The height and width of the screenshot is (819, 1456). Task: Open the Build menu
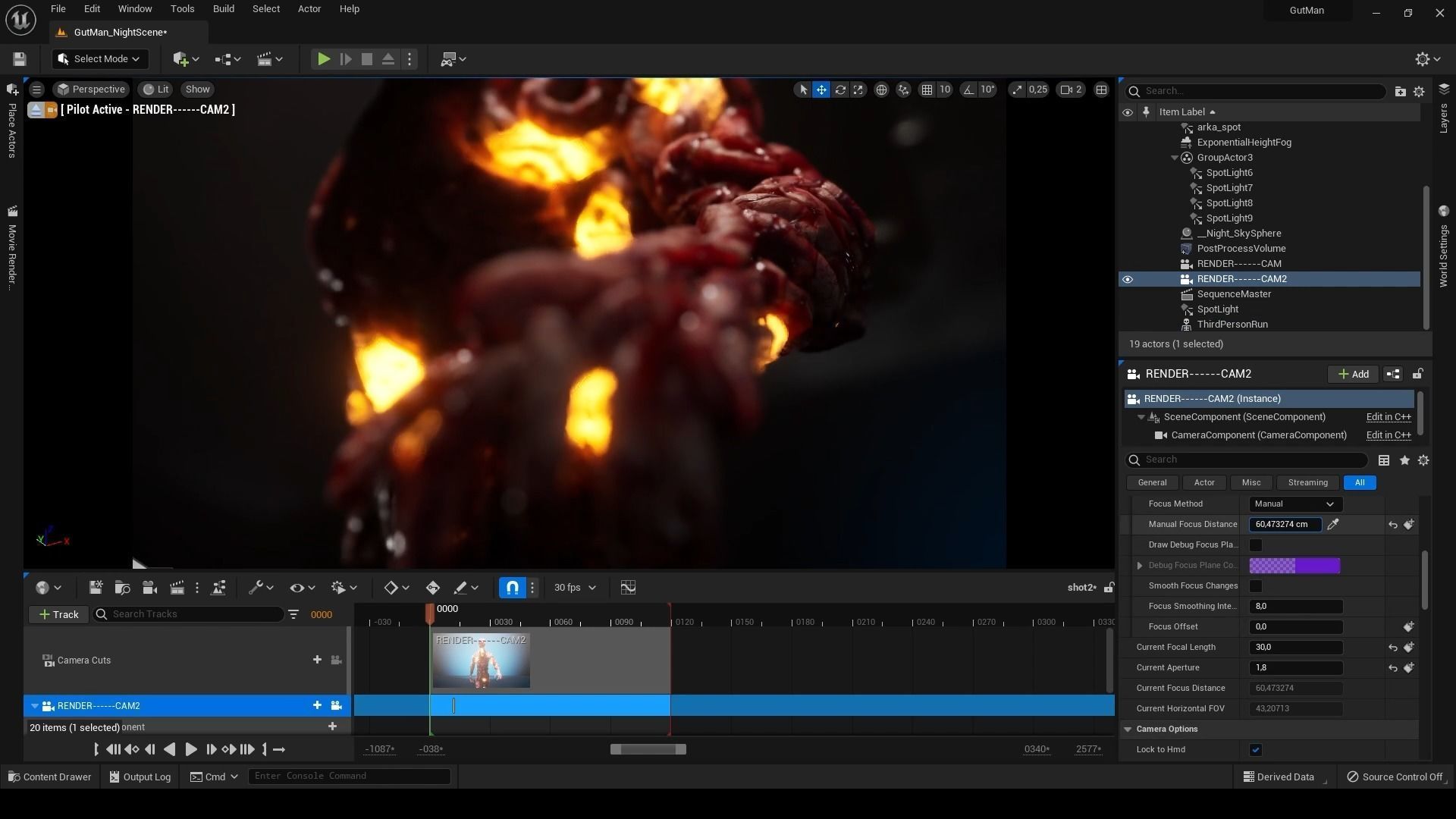[x=223, y=9]
